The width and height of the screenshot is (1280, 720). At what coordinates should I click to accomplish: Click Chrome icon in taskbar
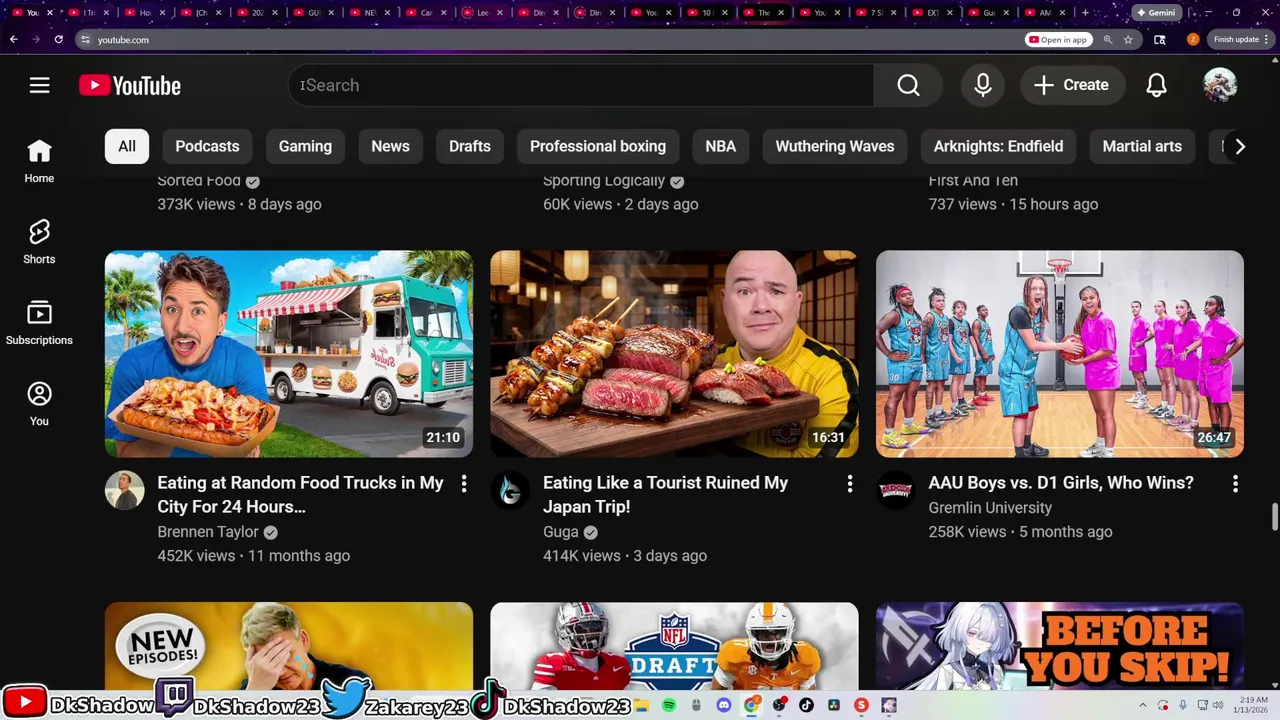tap(751, 705)
